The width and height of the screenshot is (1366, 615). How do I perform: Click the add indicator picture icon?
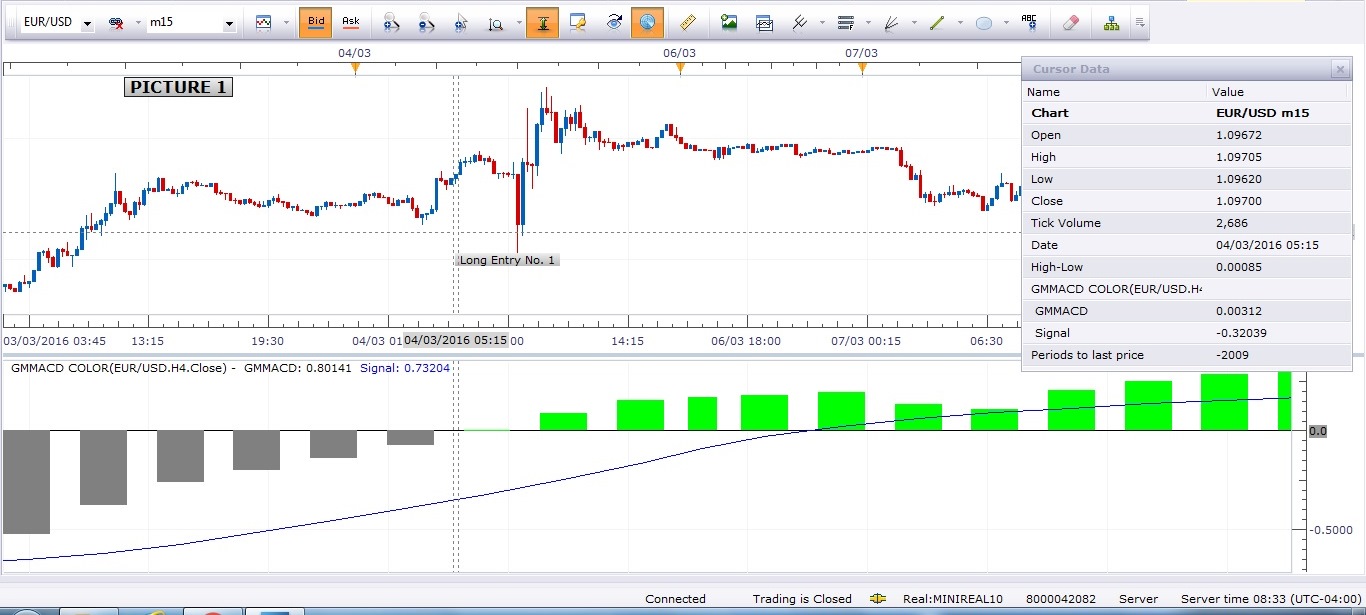point(729,22)
